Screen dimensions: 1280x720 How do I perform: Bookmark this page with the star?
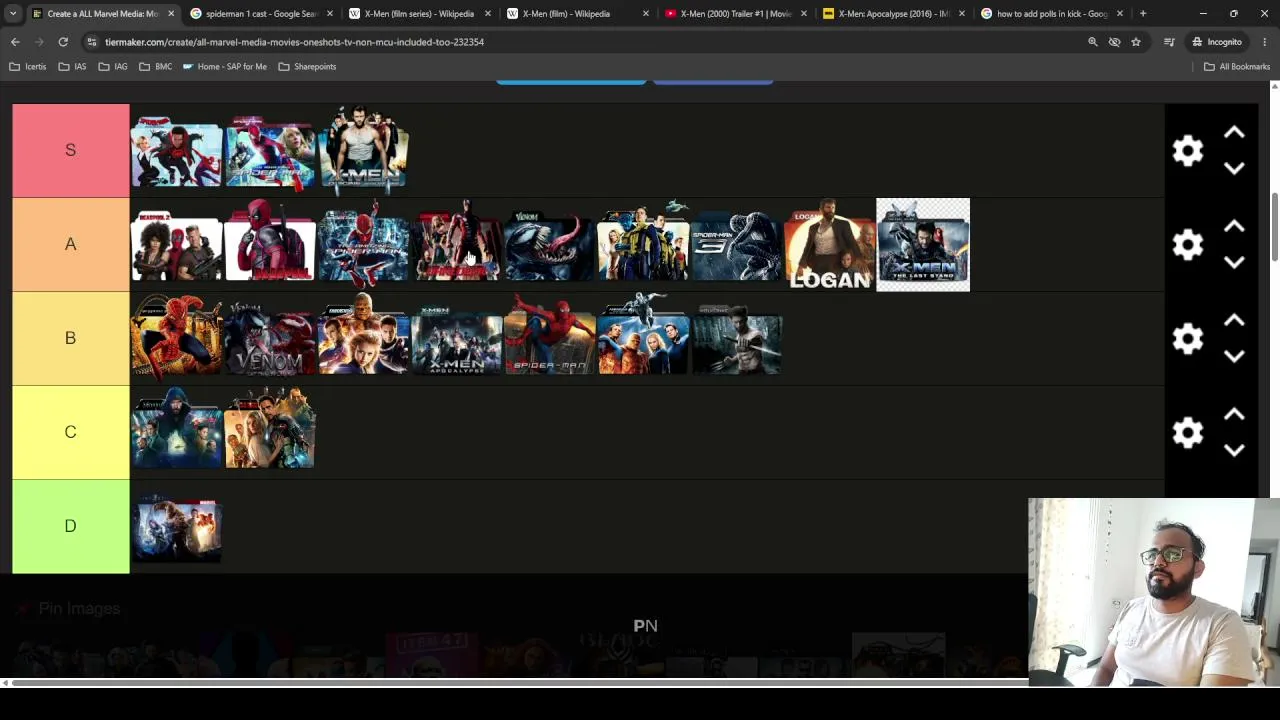pos(1136,42)
